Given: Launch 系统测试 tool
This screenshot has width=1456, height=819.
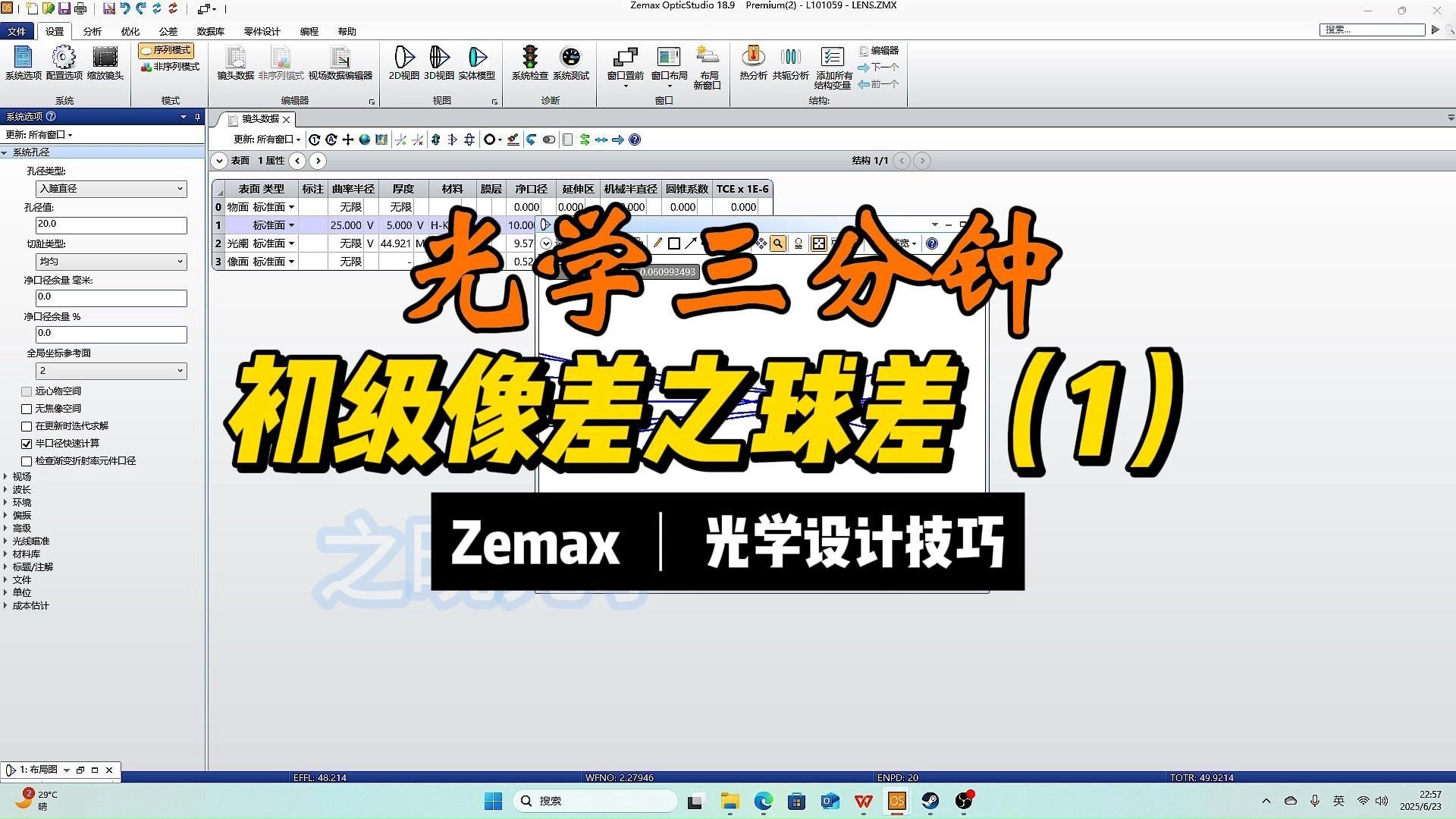Looking at the screenshot, I should coord(570,64).
